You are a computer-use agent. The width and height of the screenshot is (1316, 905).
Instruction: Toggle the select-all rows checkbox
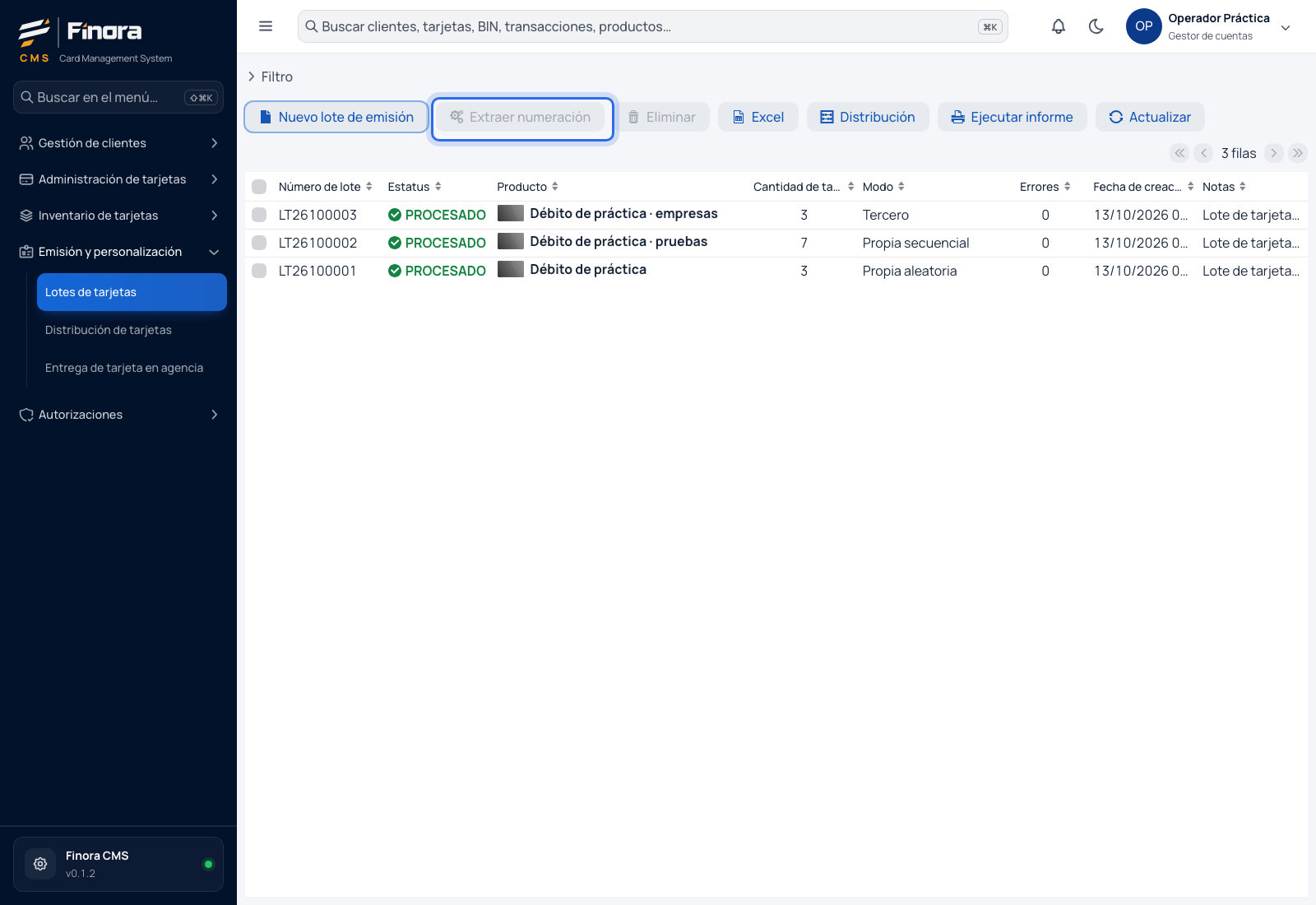[x=259, y=187]
